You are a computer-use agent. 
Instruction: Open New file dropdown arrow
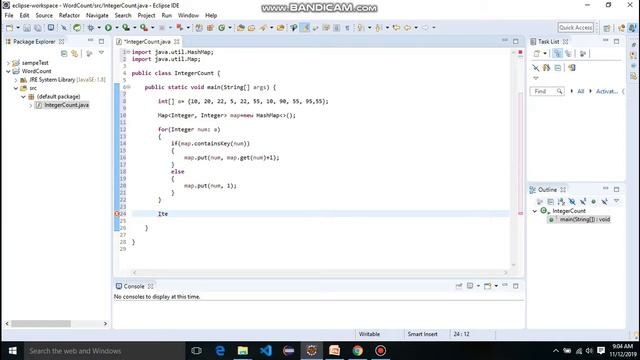18,28
